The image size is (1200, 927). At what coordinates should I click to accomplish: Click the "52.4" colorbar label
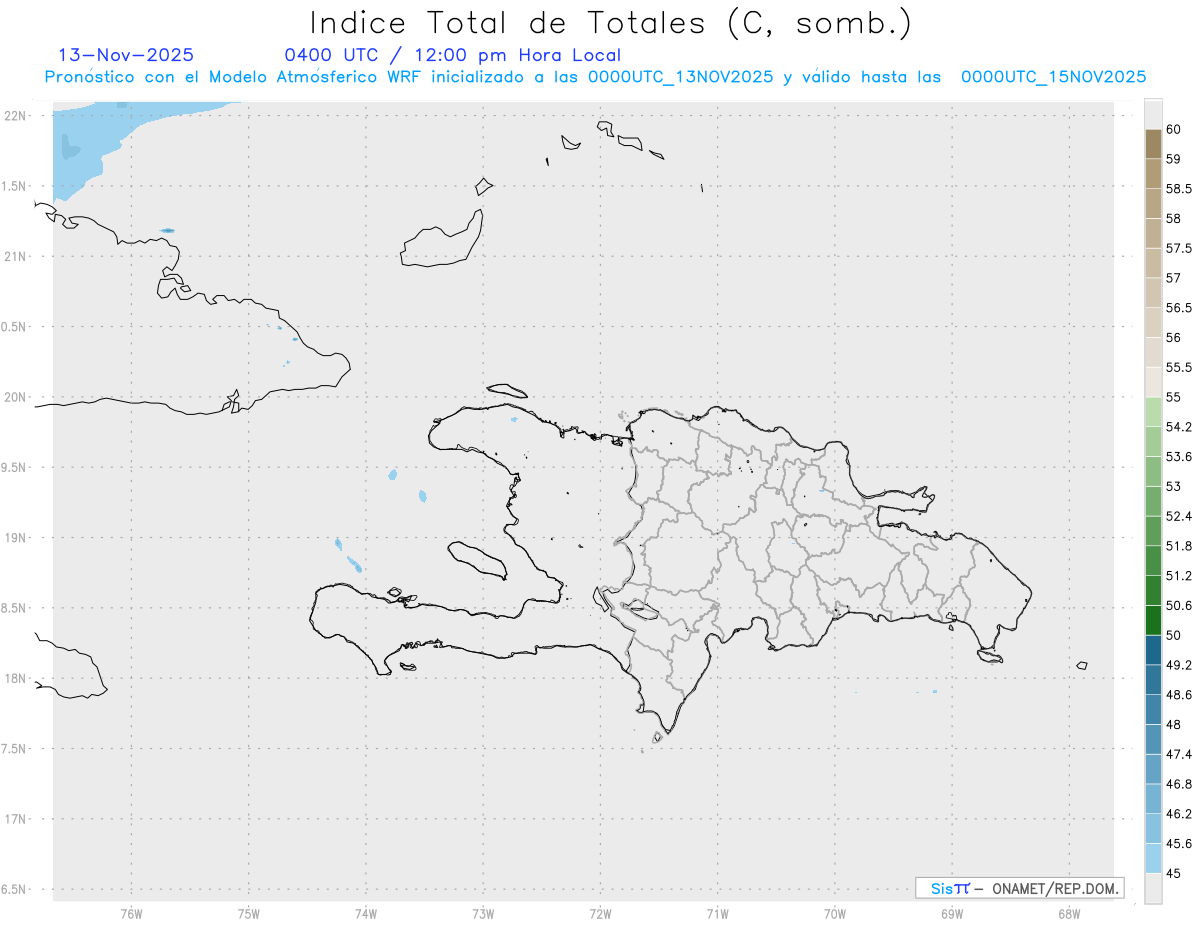pos(1178,516)
